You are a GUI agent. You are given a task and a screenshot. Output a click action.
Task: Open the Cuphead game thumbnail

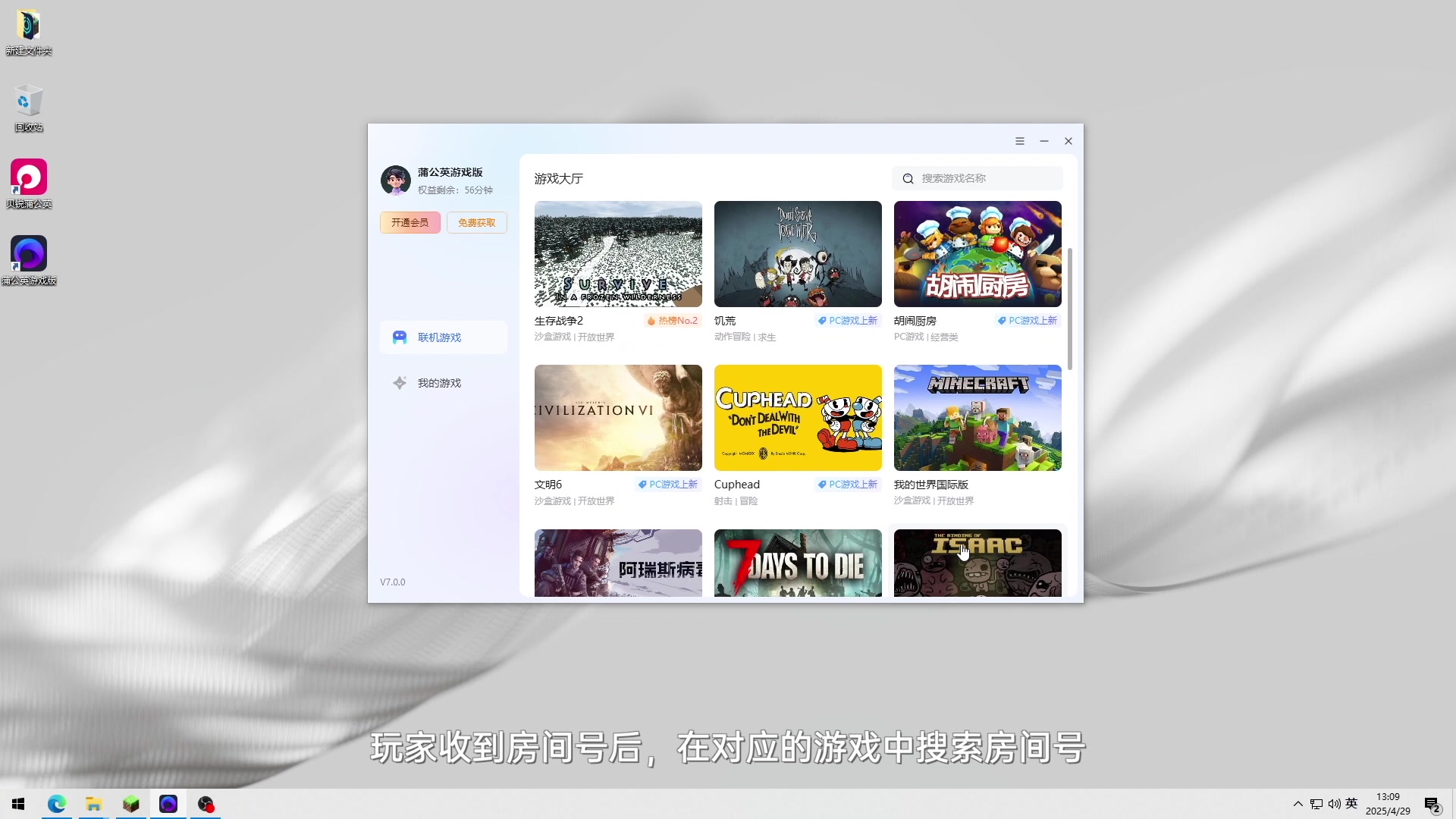coord(798,418)
